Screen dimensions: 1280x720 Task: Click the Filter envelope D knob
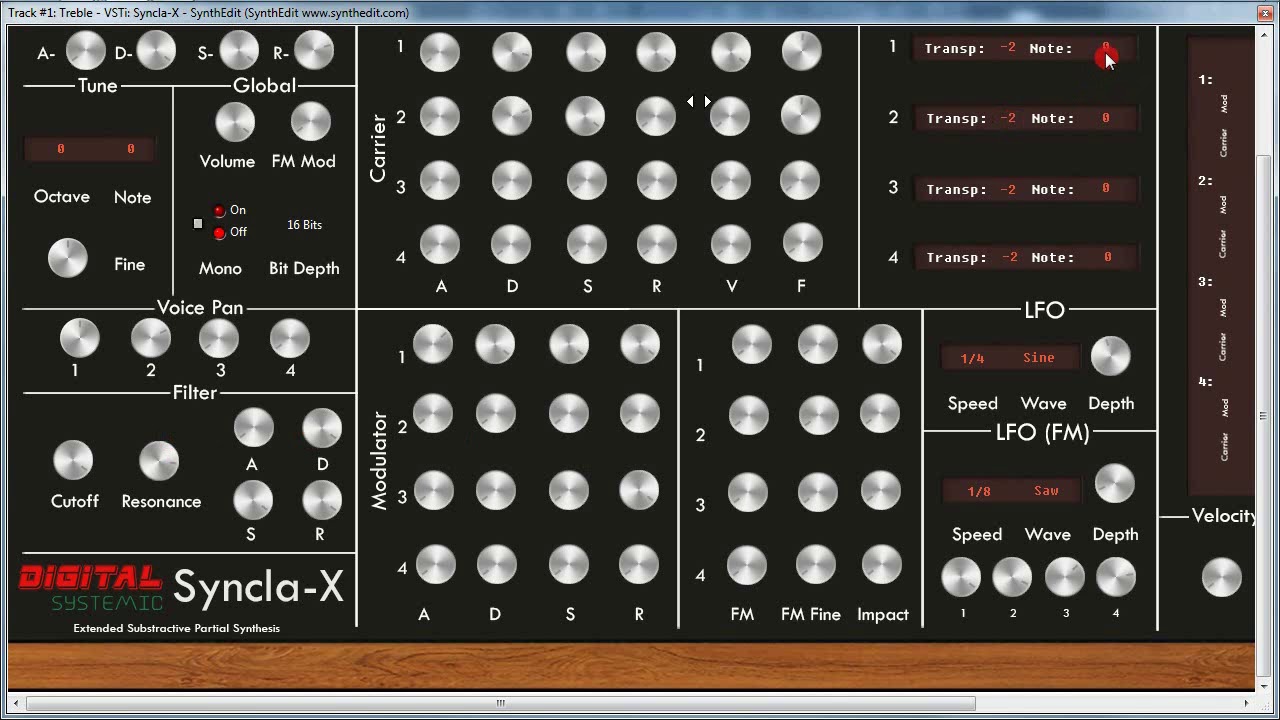coord(322,427)
